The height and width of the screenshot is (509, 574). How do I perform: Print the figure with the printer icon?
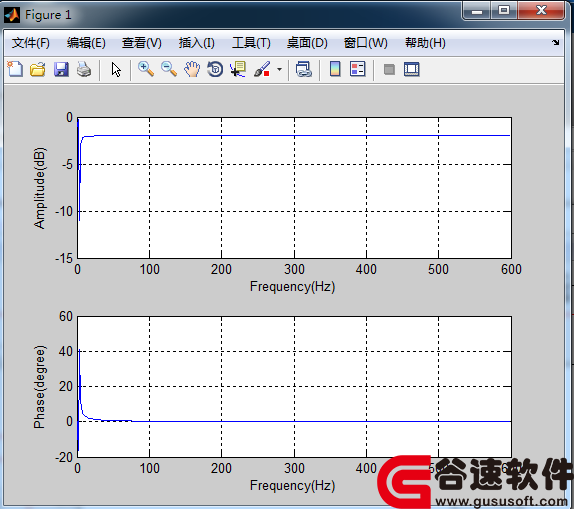[x=84, y=69]
